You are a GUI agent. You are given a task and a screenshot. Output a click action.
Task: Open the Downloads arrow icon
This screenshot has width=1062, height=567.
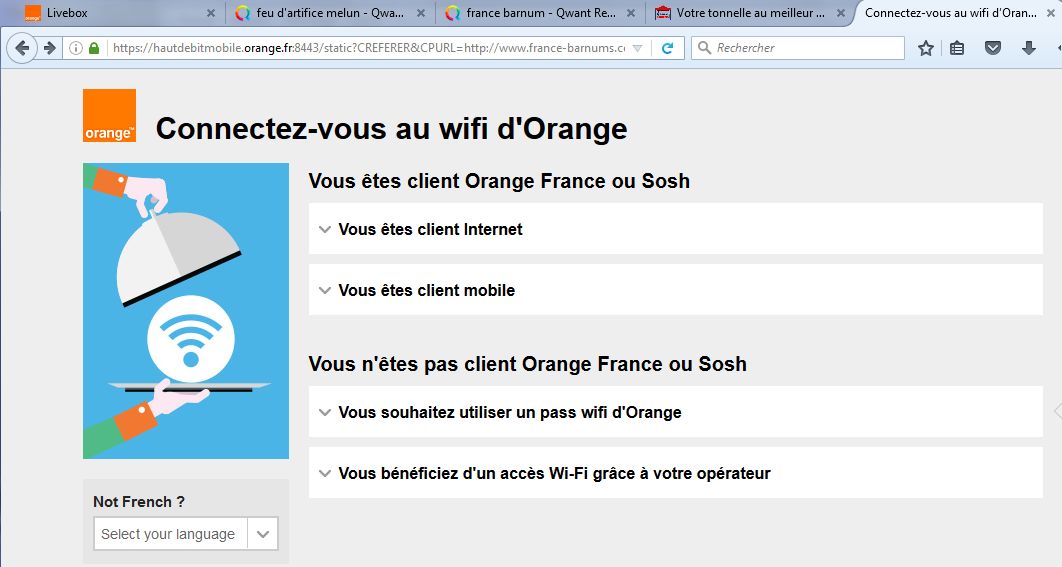[x=1029, y=48]
